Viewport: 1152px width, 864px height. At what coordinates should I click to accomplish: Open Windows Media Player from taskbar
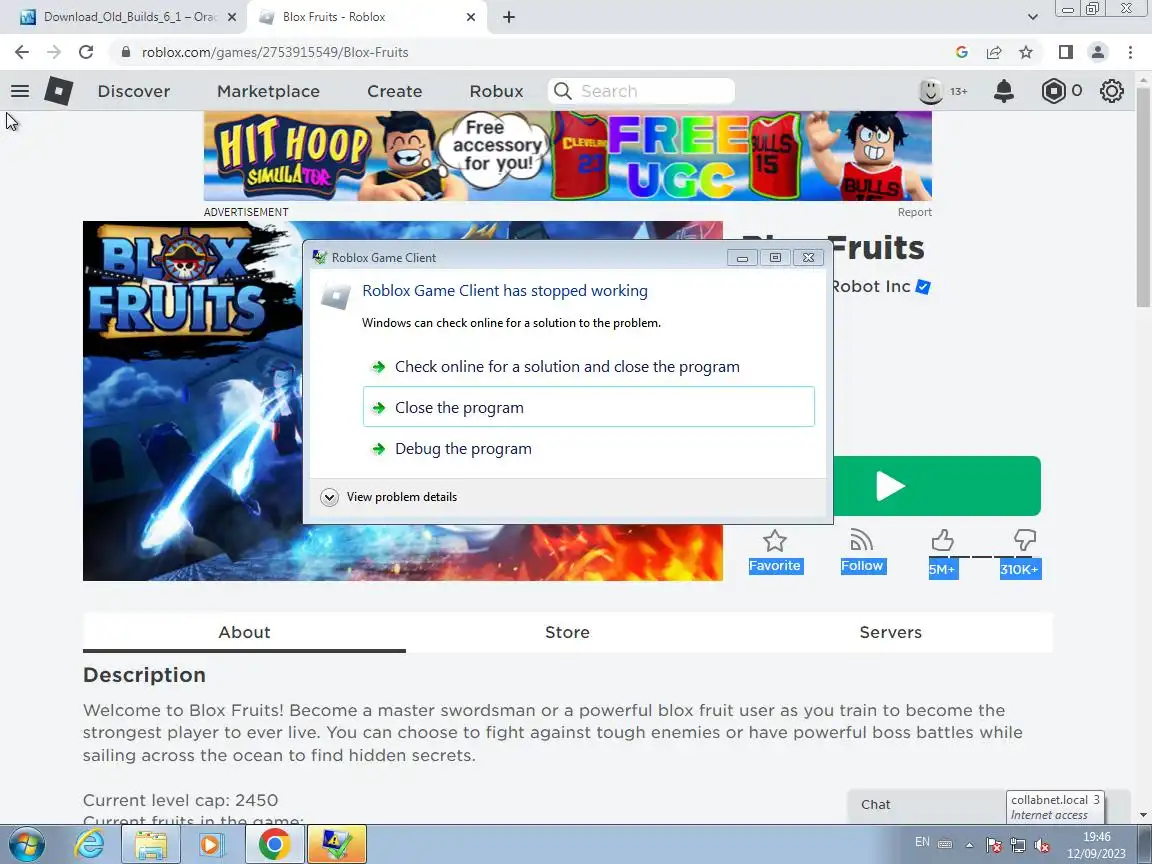(210, 844)
